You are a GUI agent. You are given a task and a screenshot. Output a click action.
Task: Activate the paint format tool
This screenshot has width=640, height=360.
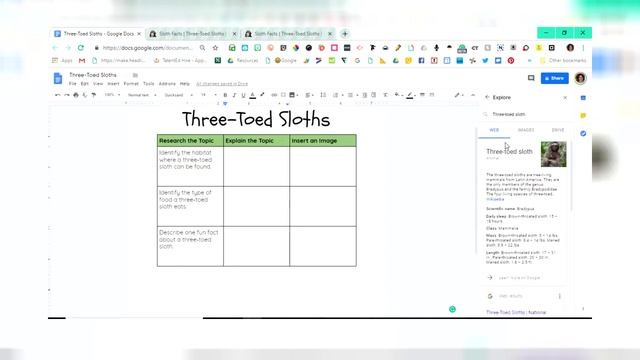[x=93, y=95]
